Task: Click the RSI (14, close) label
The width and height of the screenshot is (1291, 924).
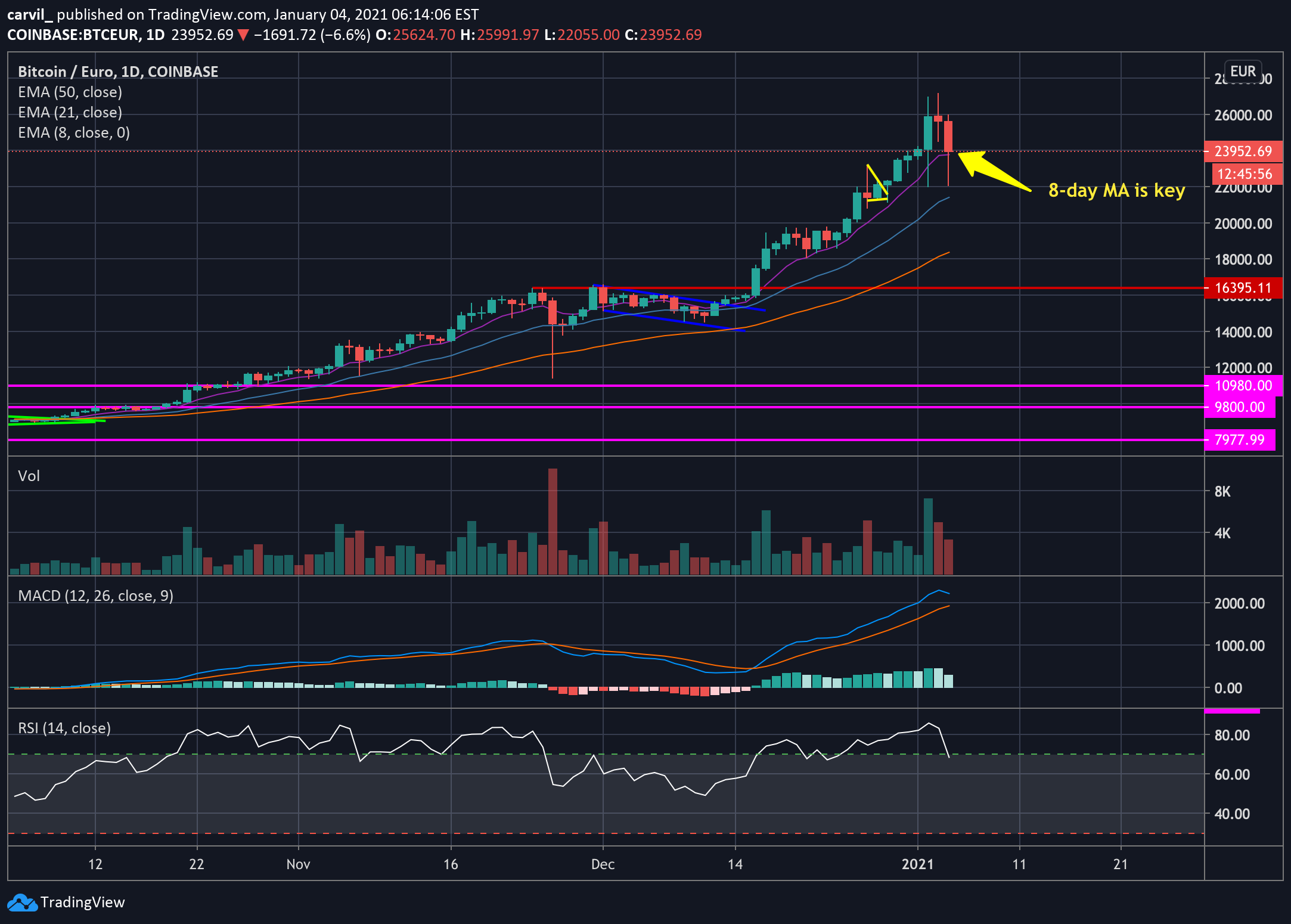Action: (64, 728)
